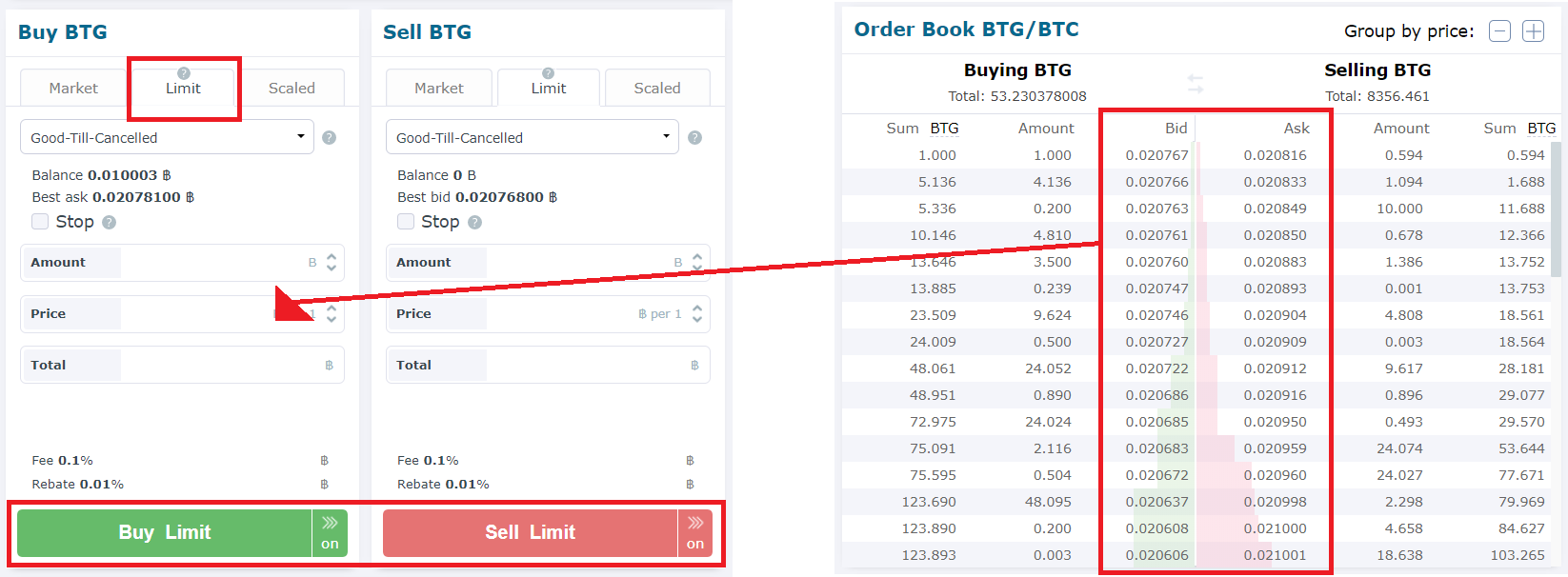Click the plus Group by price icon
This screenshot has width=1568, height=577.
(1533, 31)
